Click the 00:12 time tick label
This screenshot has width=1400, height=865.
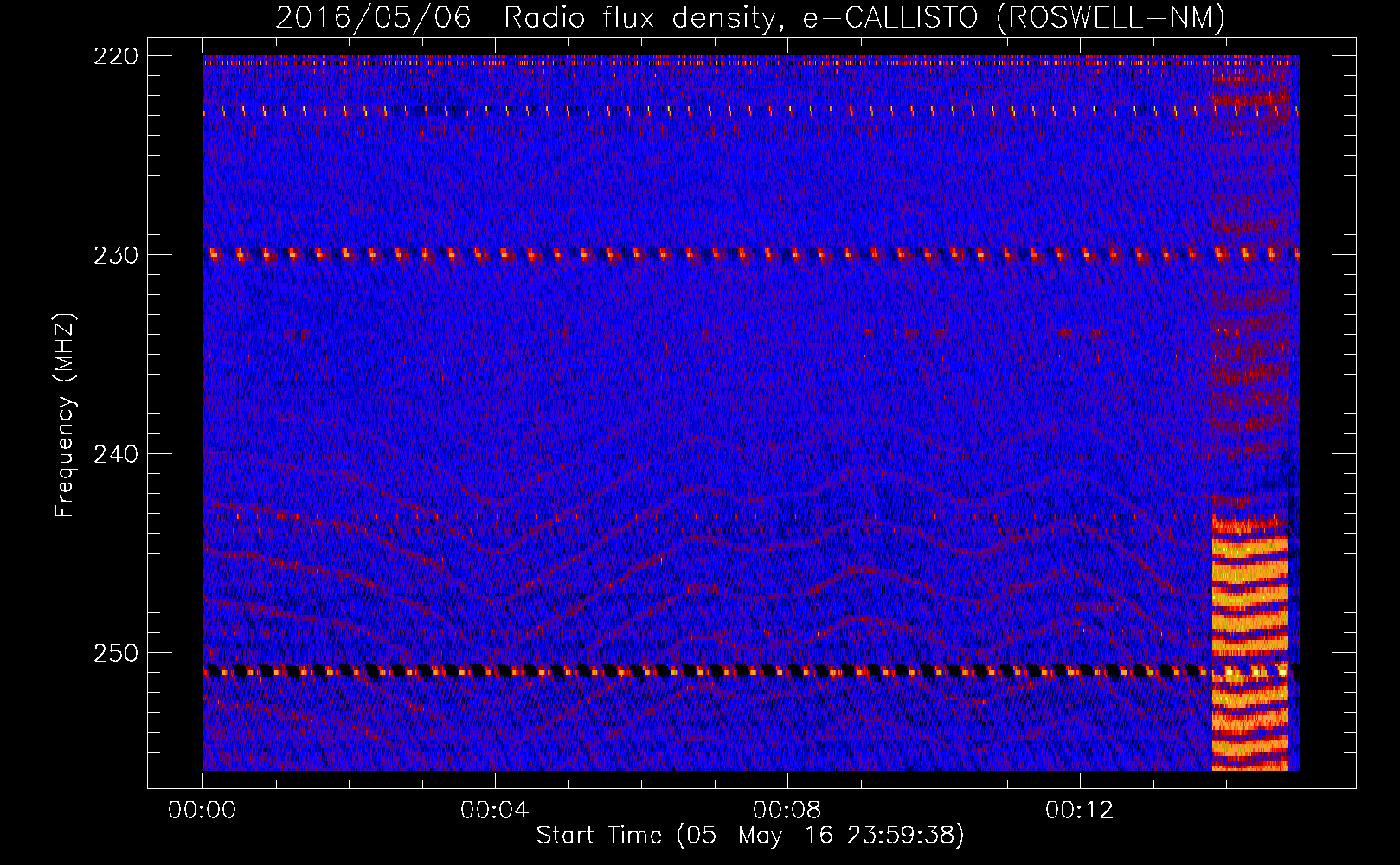pos(1079,810)
